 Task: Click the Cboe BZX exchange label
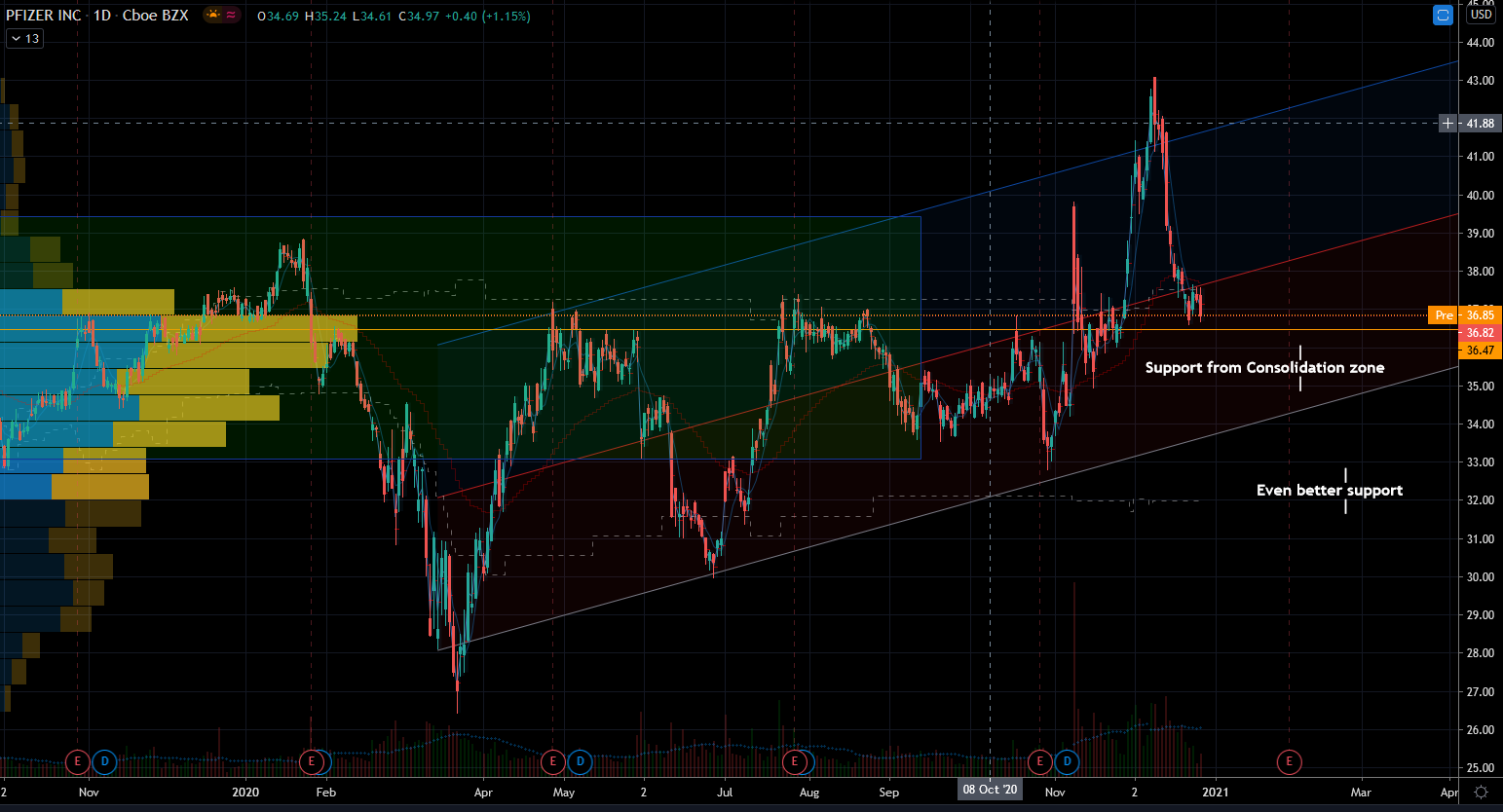tap(156, 16)
